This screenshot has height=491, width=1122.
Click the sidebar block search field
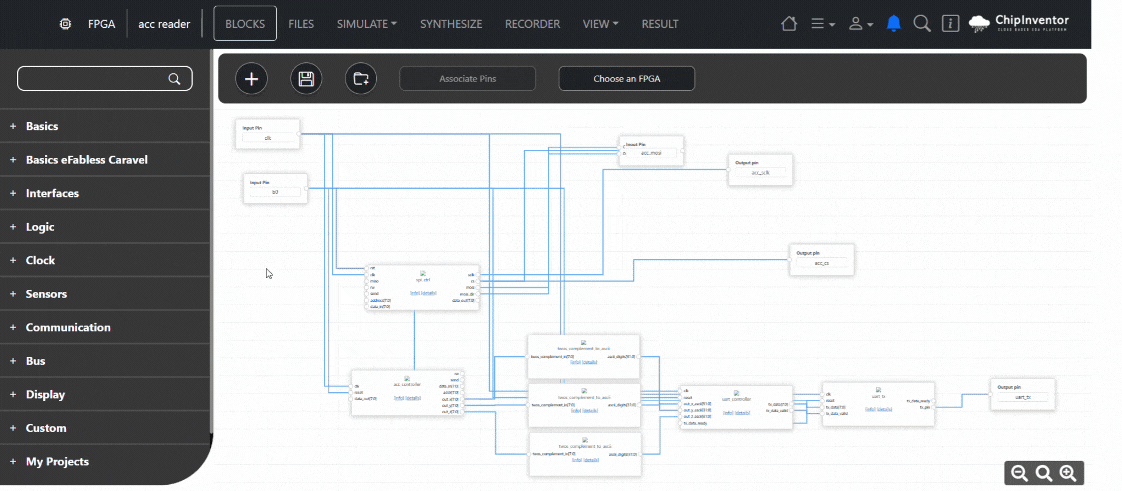pos(104,79)
